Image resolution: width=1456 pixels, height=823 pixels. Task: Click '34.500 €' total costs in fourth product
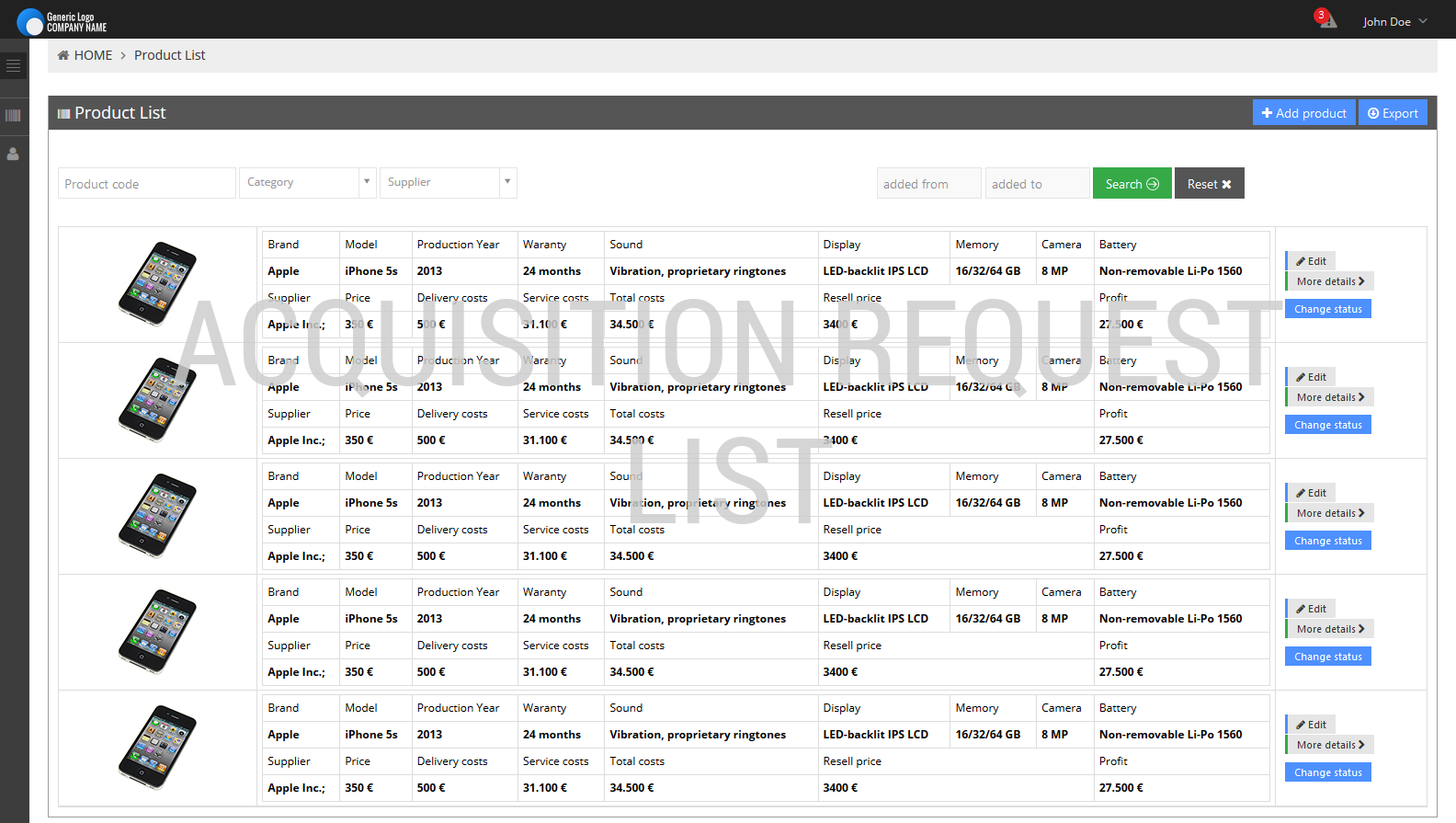(631, 672)
